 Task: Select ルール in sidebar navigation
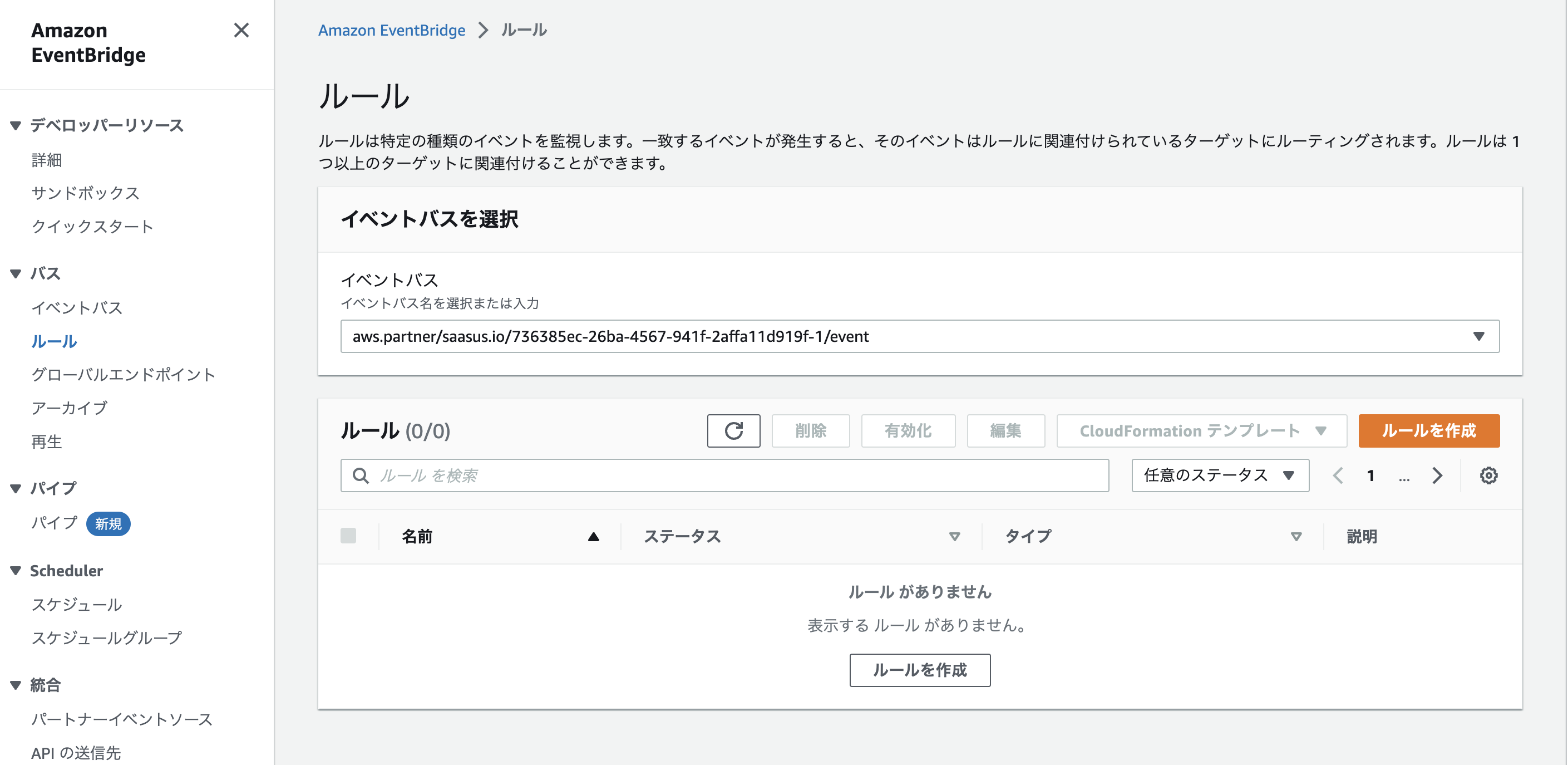(x=54, y=341)
